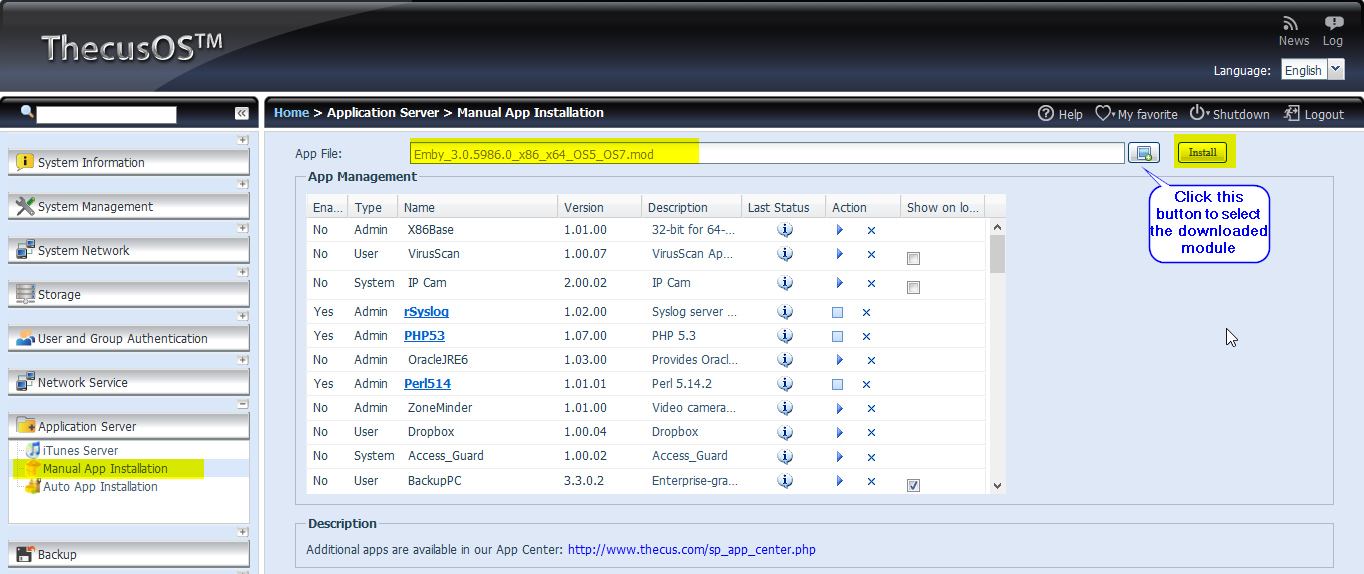
Task: Collapse the Application Server section
Action: (x=243, y=404)
